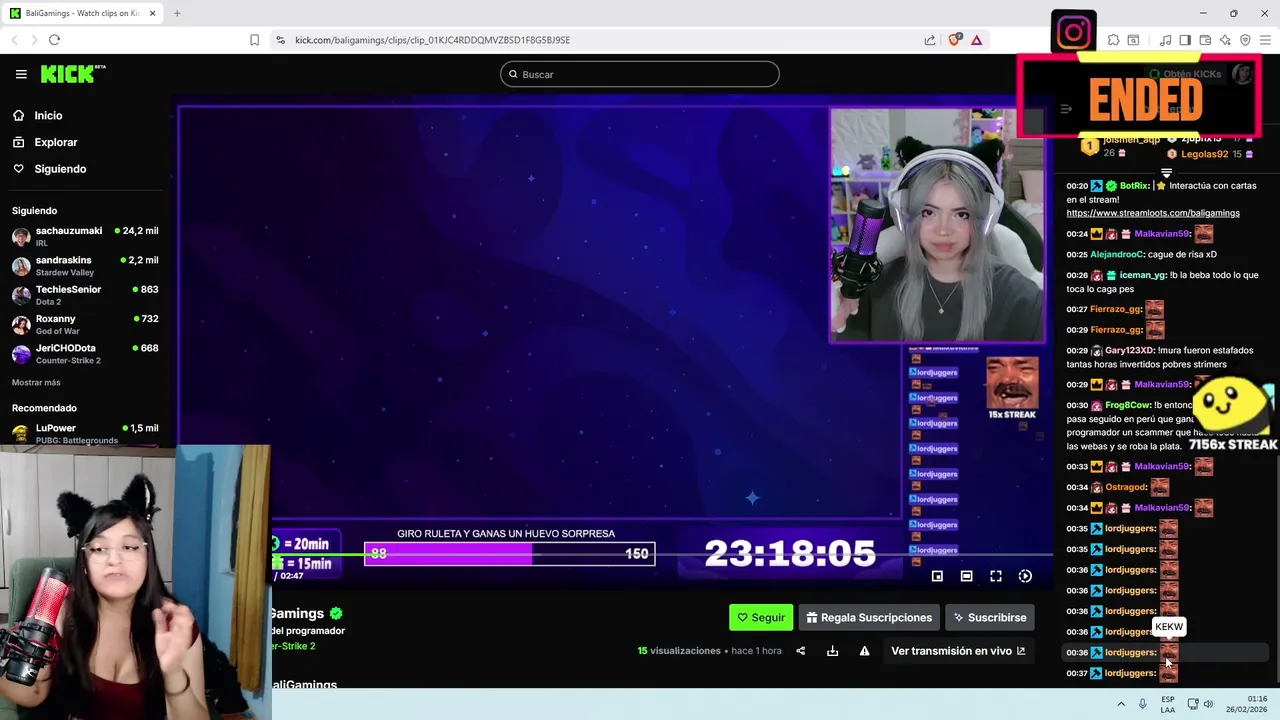Download the clip

832,651
